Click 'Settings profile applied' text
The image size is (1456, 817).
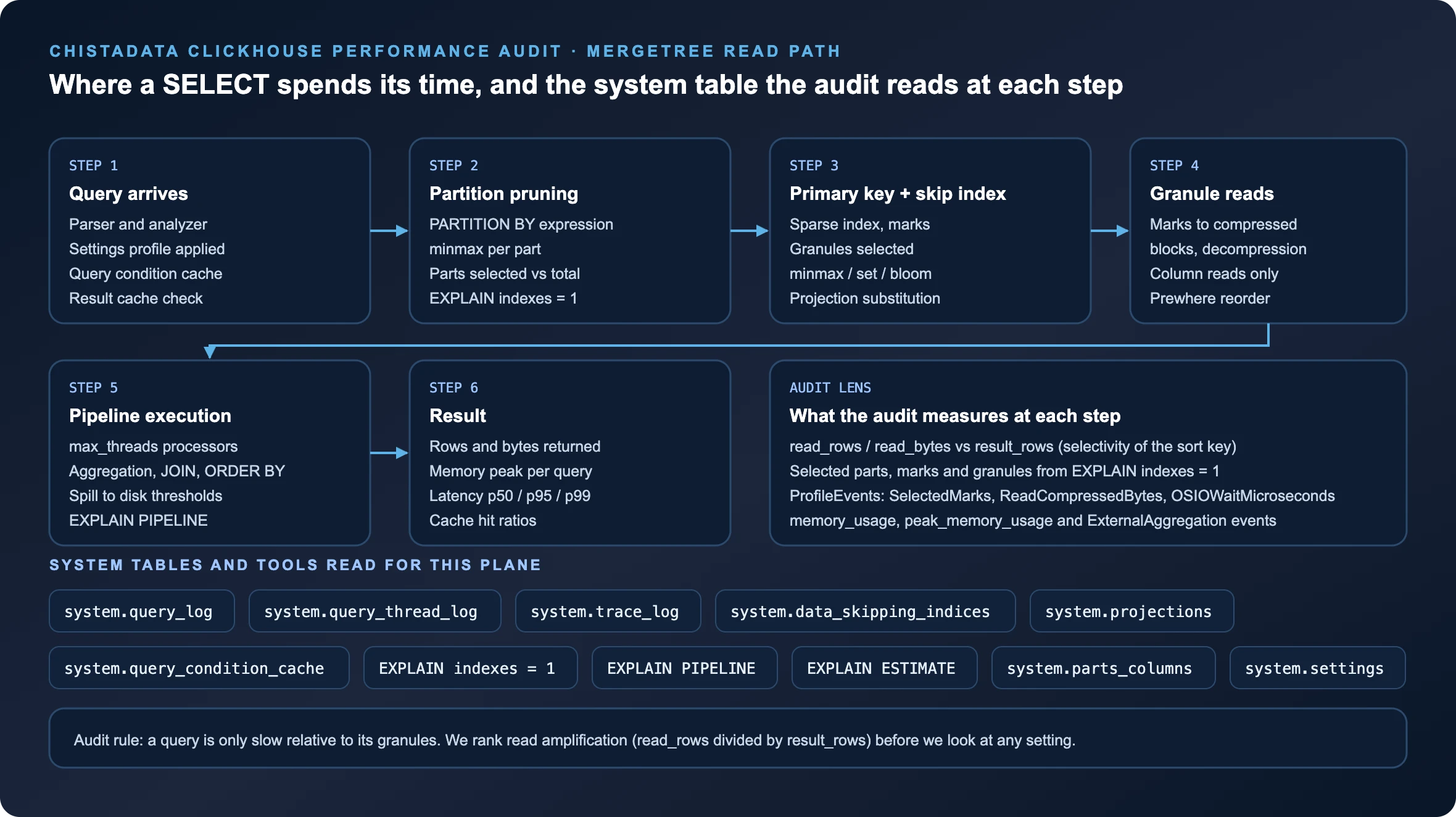point(147,249)
